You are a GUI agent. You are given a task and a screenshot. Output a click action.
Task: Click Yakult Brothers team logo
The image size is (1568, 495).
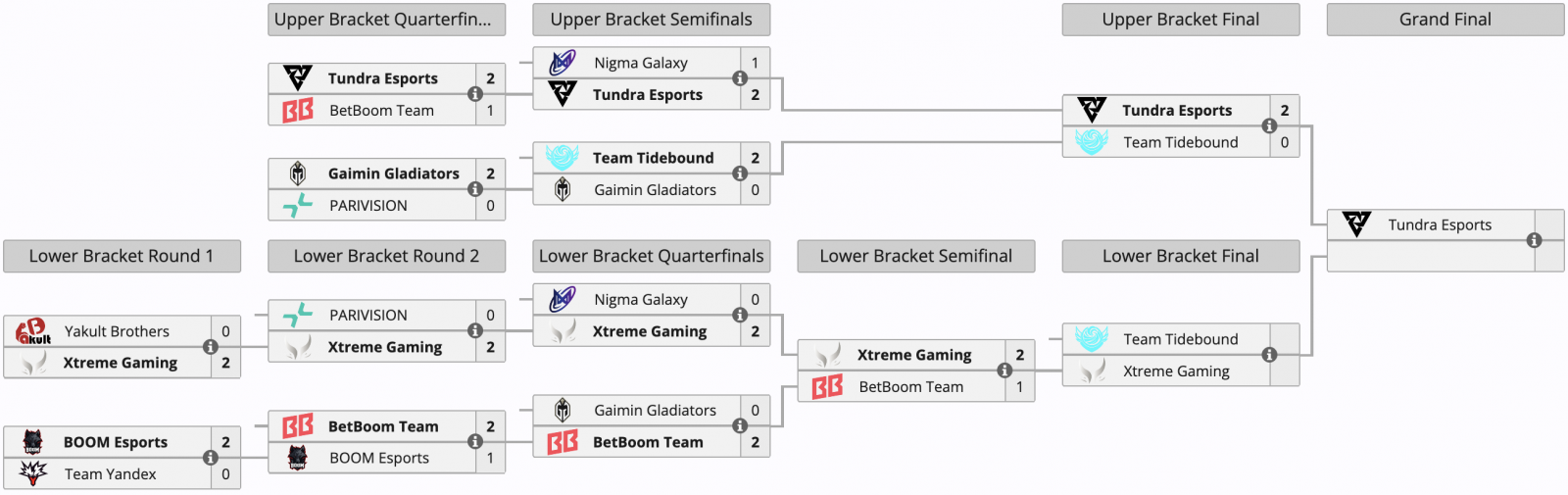point(32,331)
